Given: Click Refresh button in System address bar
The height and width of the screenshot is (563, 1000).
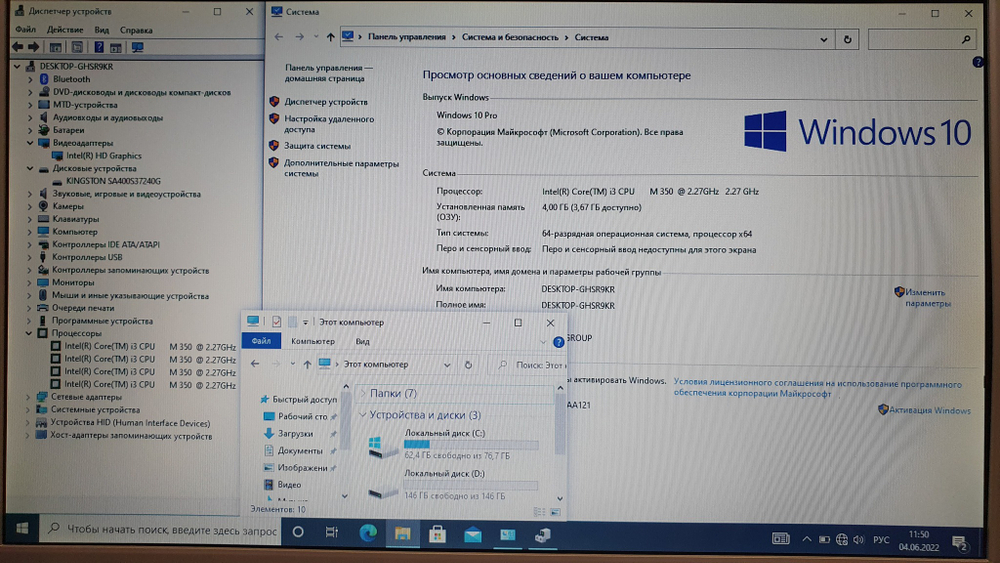Looking at the screenshot, I should (847, 39).
